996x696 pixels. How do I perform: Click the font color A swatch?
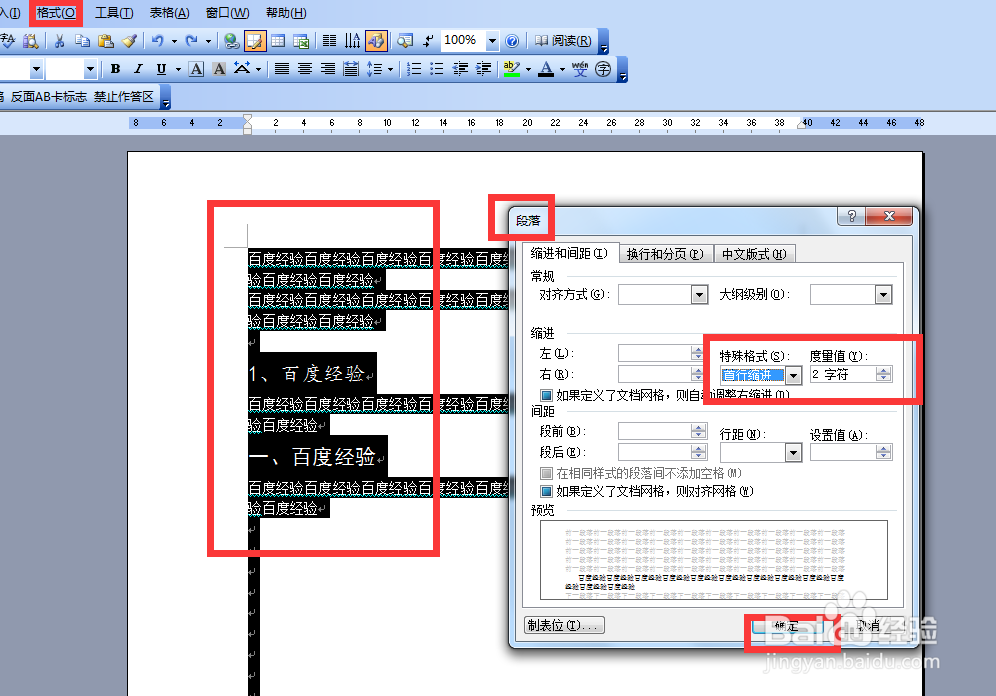click(x=546, y=69)
